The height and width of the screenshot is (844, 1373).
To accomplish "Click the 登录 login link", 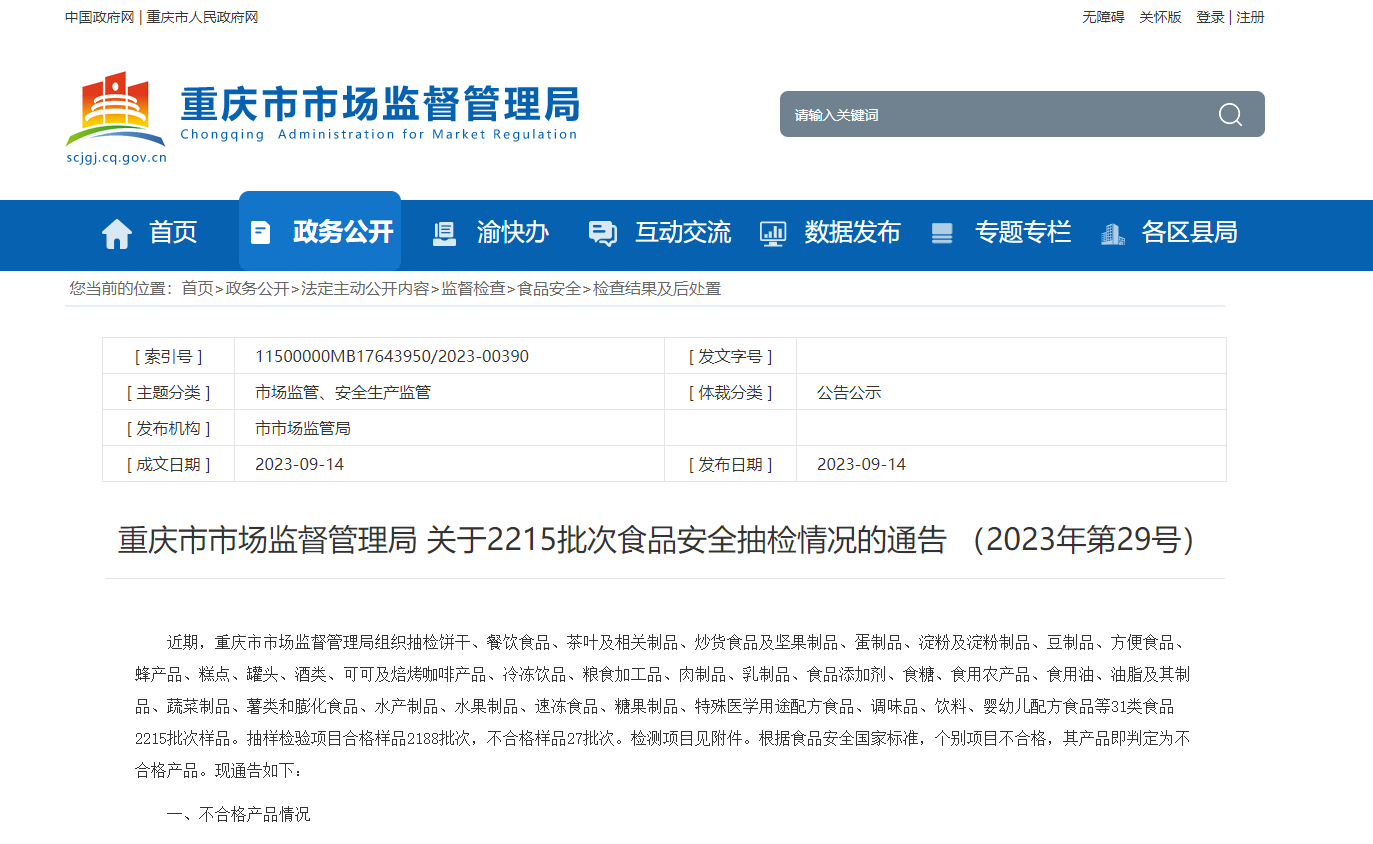I will (1210, 17).
